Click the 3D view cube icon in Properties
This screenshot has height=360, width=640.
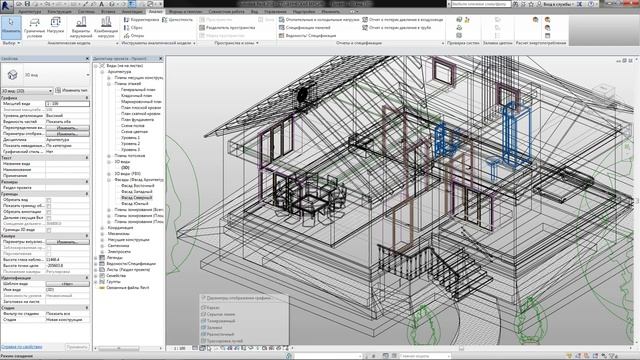[x=13, y=75]
